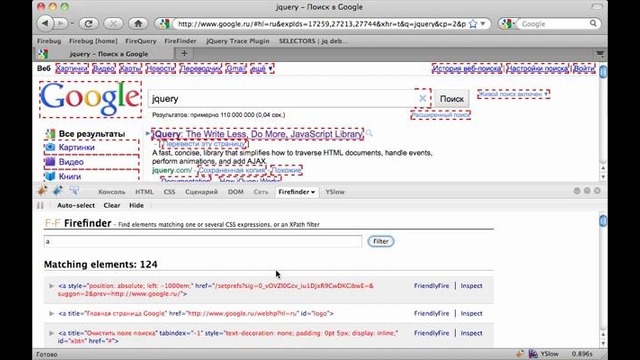This screenshot has height=360, width=640.
Task: Open the Сохраненная копия cached link
Action: pyautogui.click(x=231, y=170)
